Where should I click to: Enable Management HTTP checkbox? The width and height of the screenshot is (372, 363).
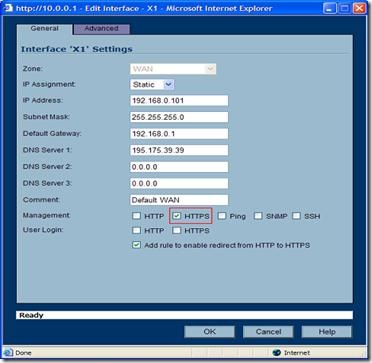point(137,216)
